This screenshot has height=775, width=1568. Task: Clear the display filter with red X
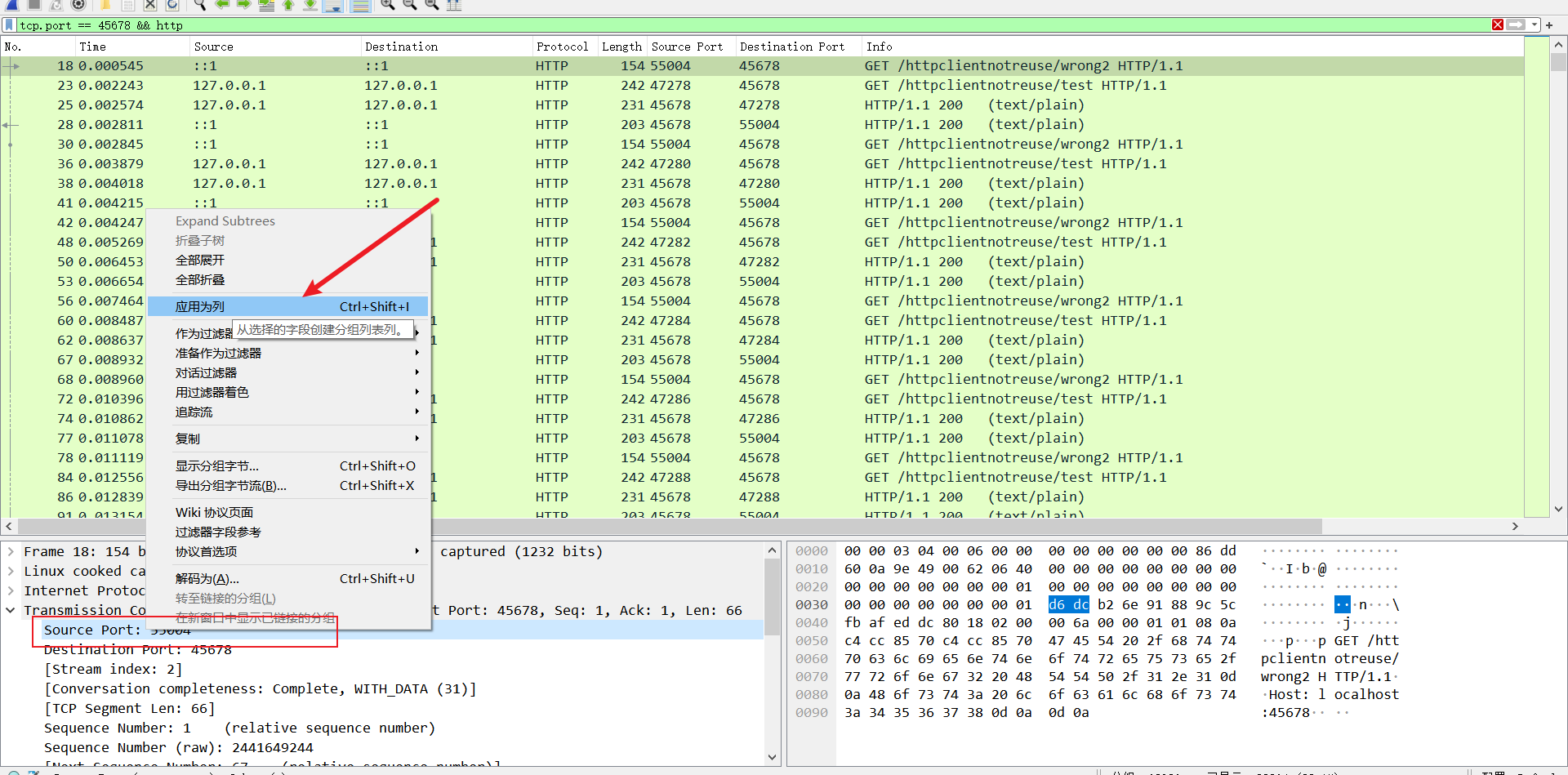click(1498, 25)
